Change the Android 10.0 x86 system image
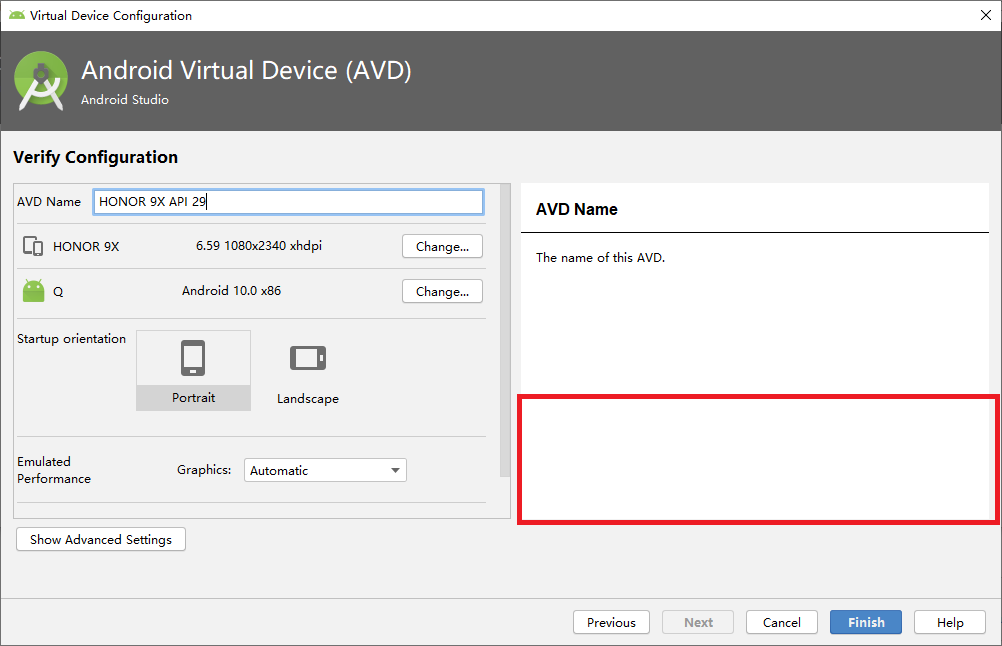This screenshot has width=1002, height=646. 442,291
